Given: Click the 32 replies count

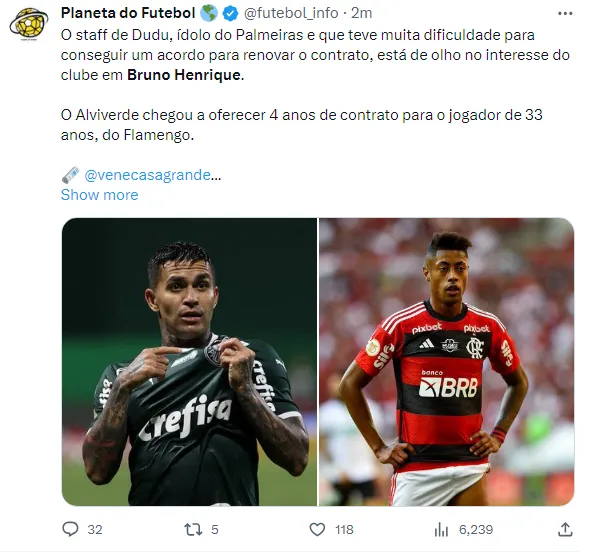Looking at the screenshot, I should pos(95,529).
